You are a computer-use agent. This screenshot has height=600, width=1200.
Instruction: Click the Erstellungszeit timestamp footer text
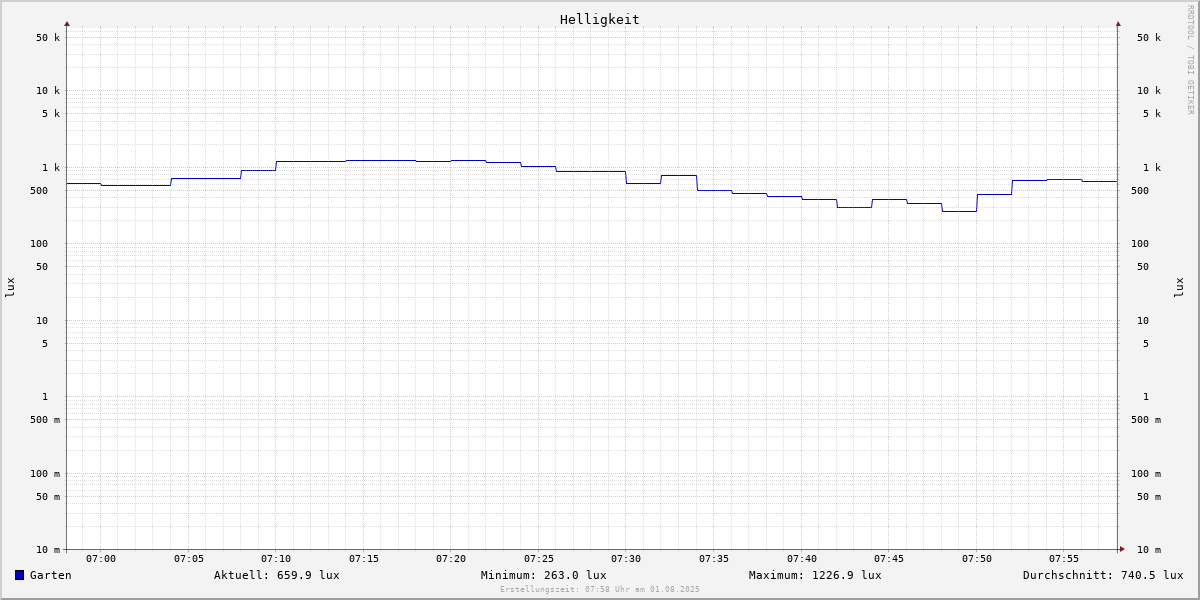click(600, 590)
